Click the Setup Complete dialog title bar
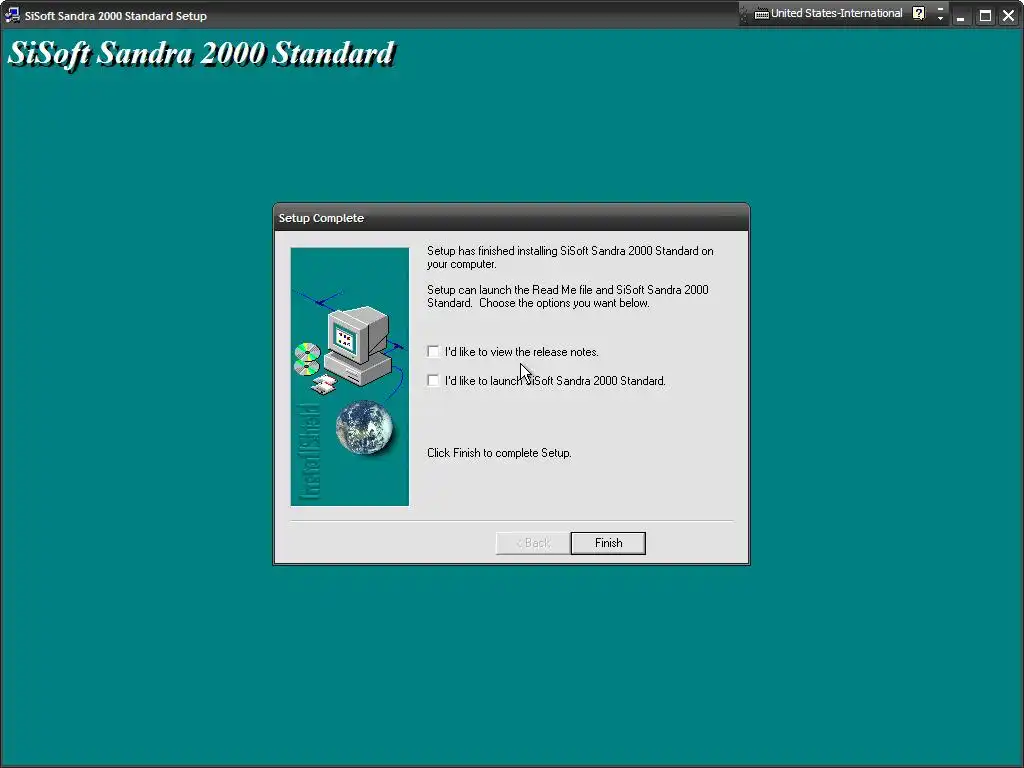 point(511,217)
